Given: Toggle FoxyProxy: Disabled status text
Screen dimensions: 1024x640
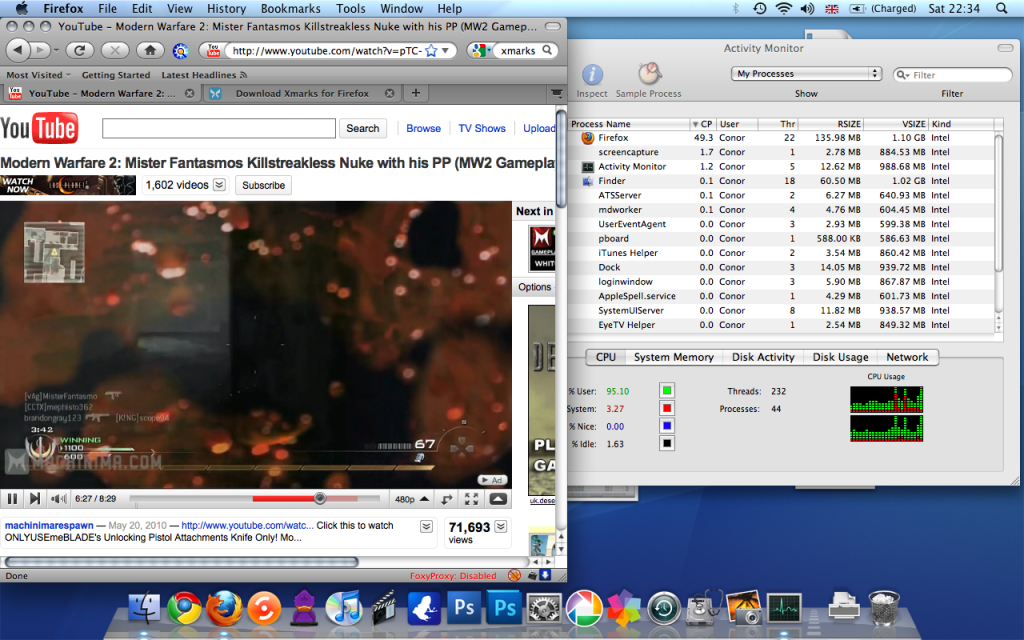Looking at the screenshot, I should [x=453, y=576].
